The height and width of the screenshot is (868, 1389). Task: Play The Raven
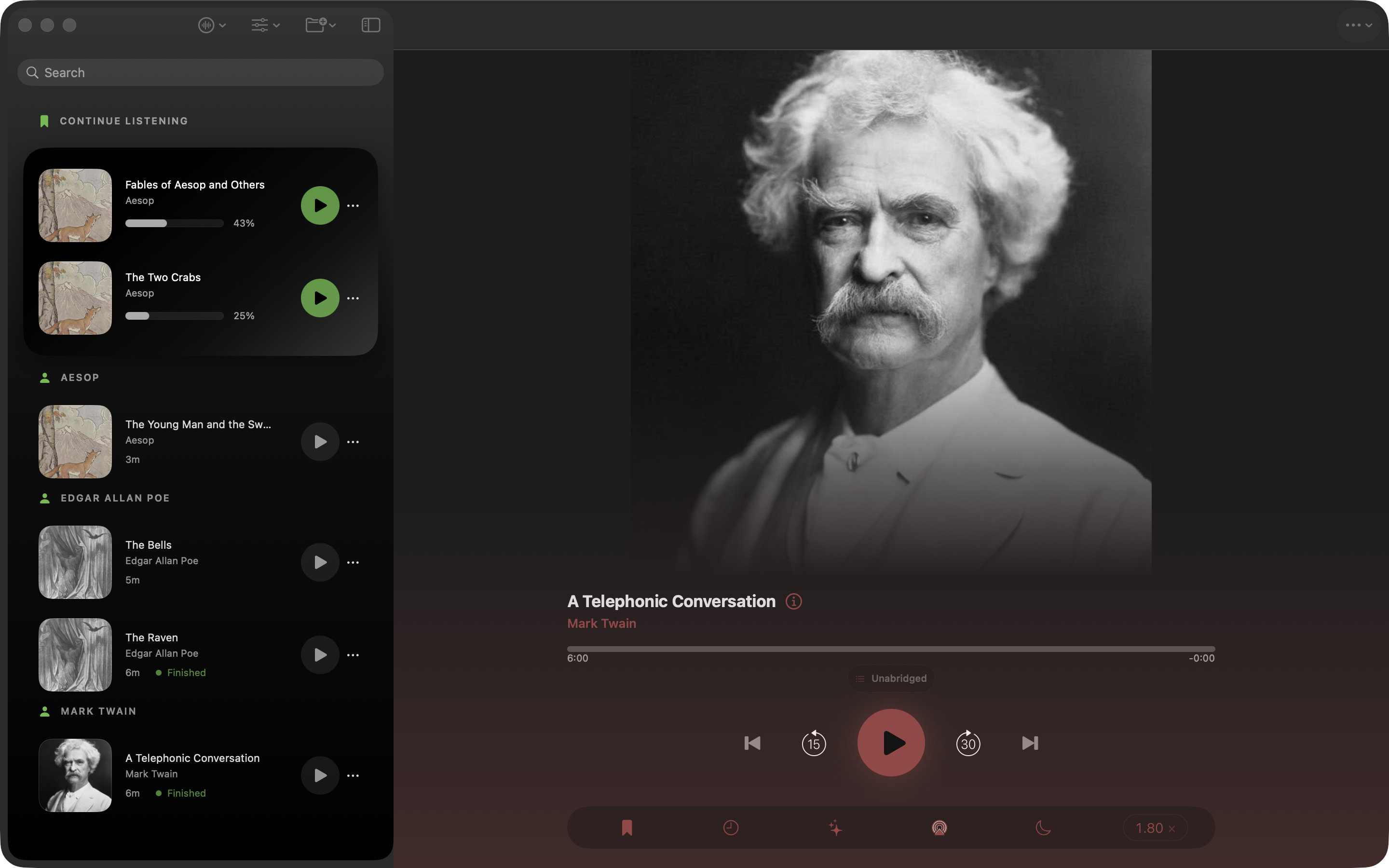pos(320,654)
